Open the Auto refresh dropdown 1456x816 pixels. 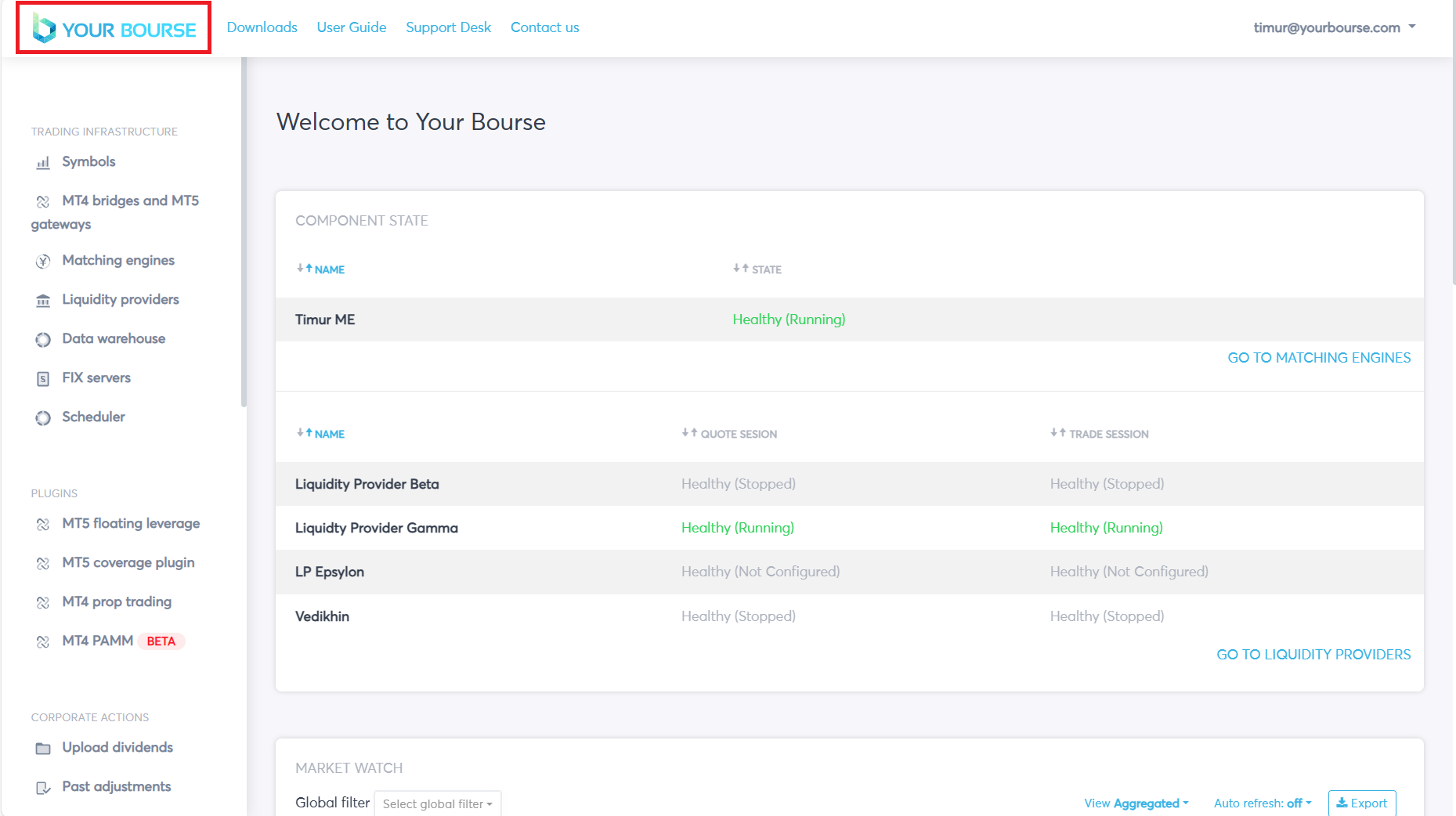[1262, 803]
